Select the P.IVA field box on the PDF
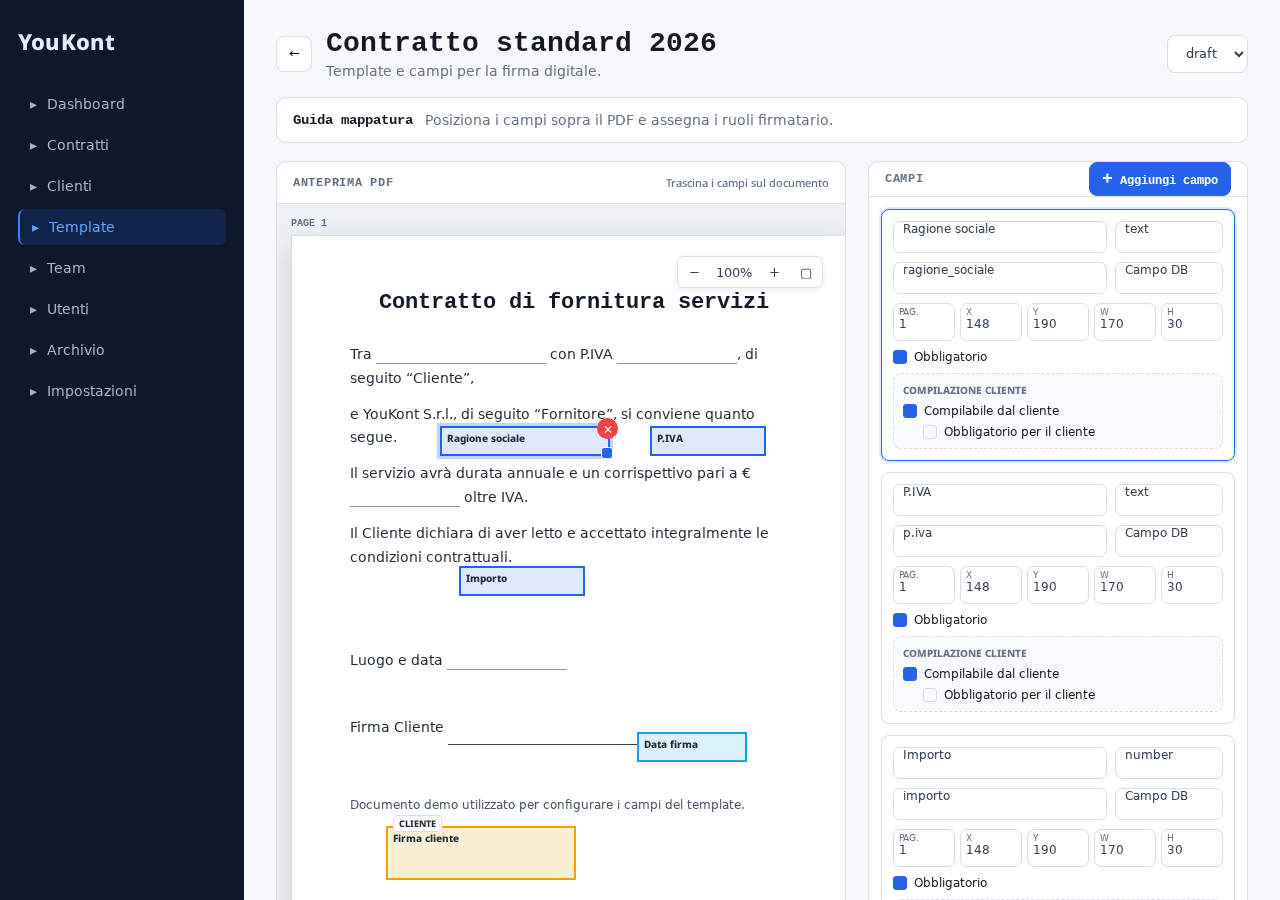 pos(708,441)
